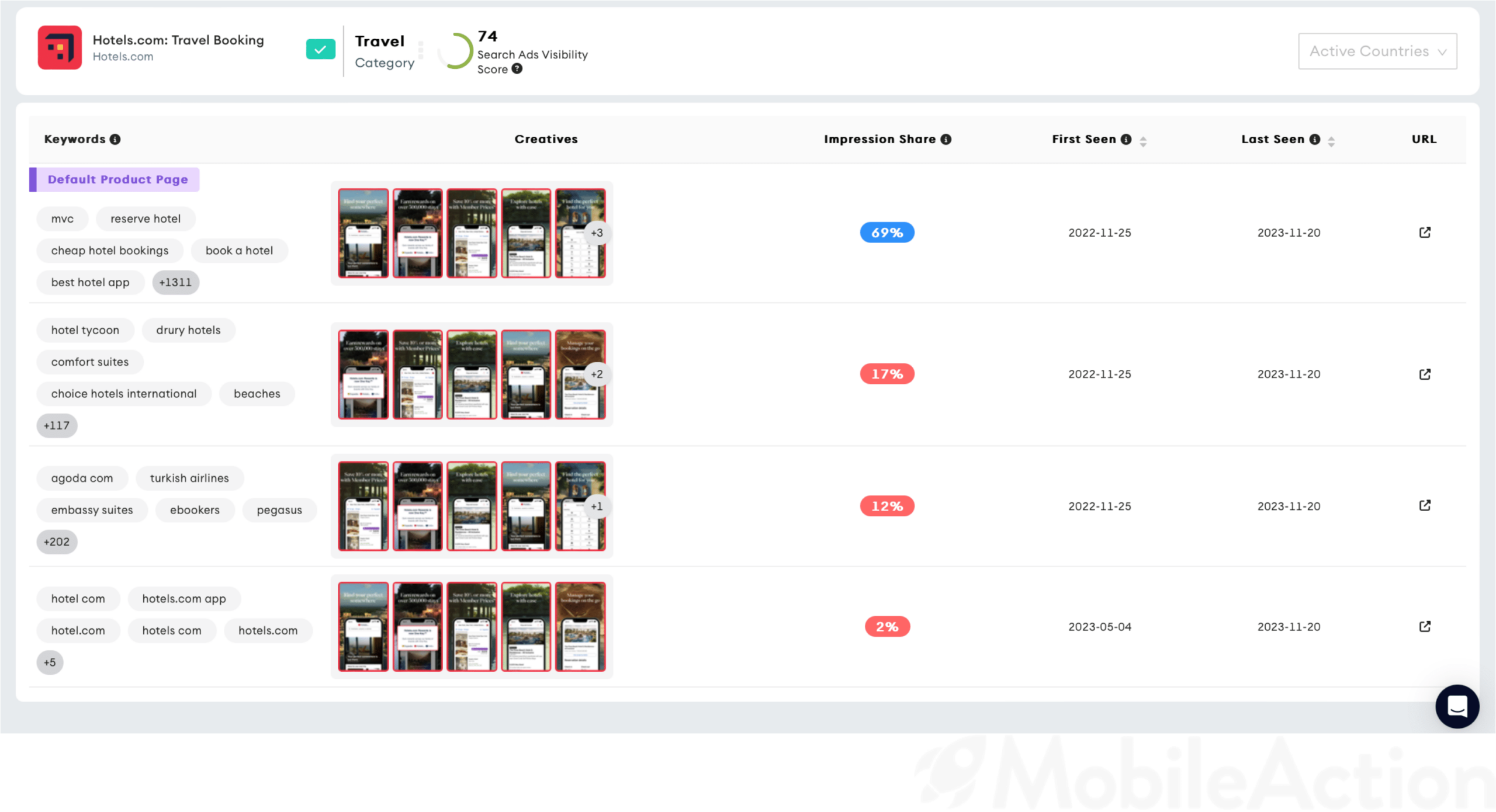Image resolution: width=1496 pixels, height=812 pixels.
Task: Click the 'cheap hotel bookings' keyword chip
Action: tap(110, 251)
